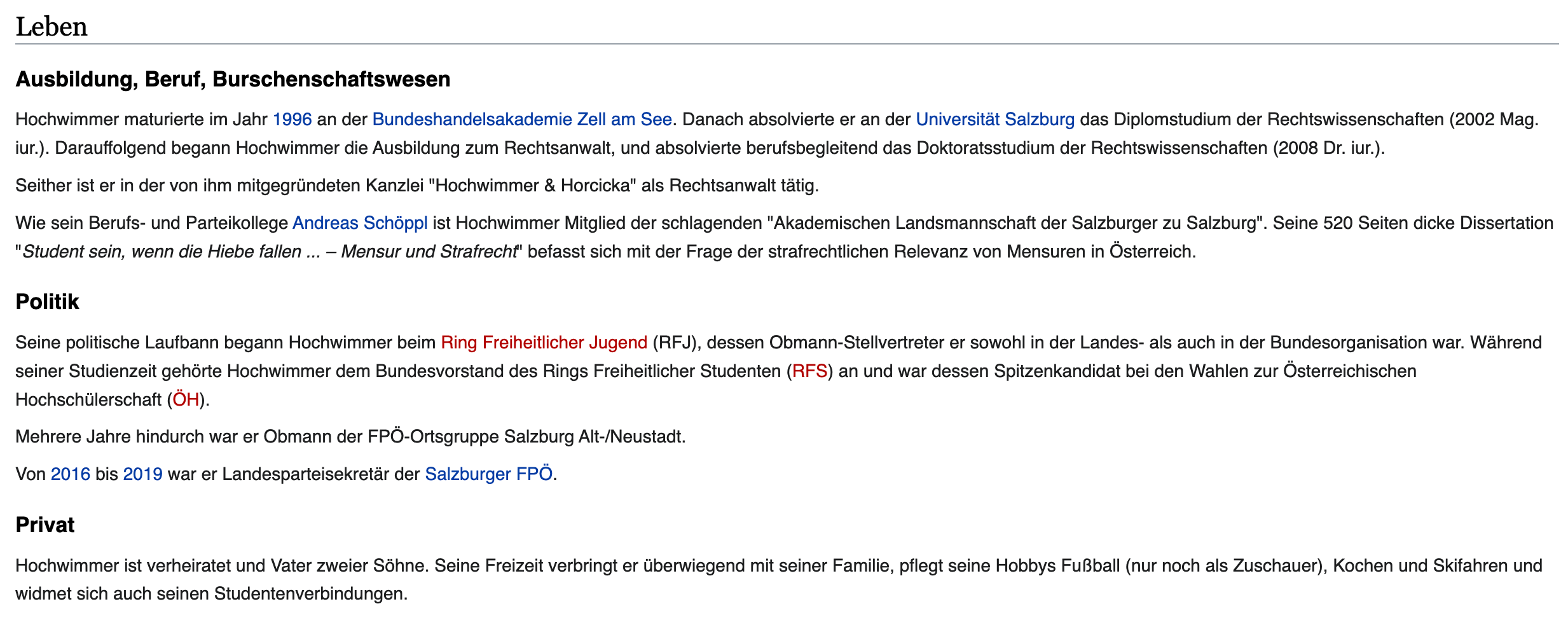Viewport: 1568px width, 618px height.
Task: Click the Politik subsection heading
Action: pyautogui.click(x=47, y=302)
